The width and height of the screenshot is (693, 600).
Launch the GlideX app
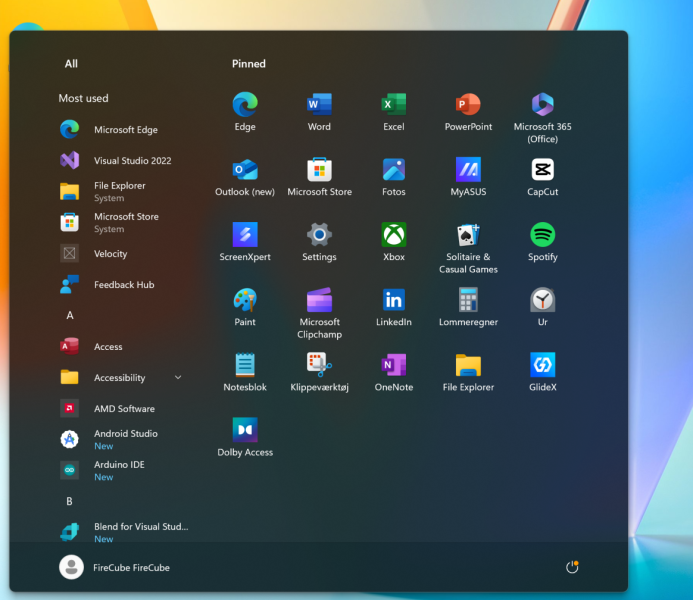tap(542, 372)
